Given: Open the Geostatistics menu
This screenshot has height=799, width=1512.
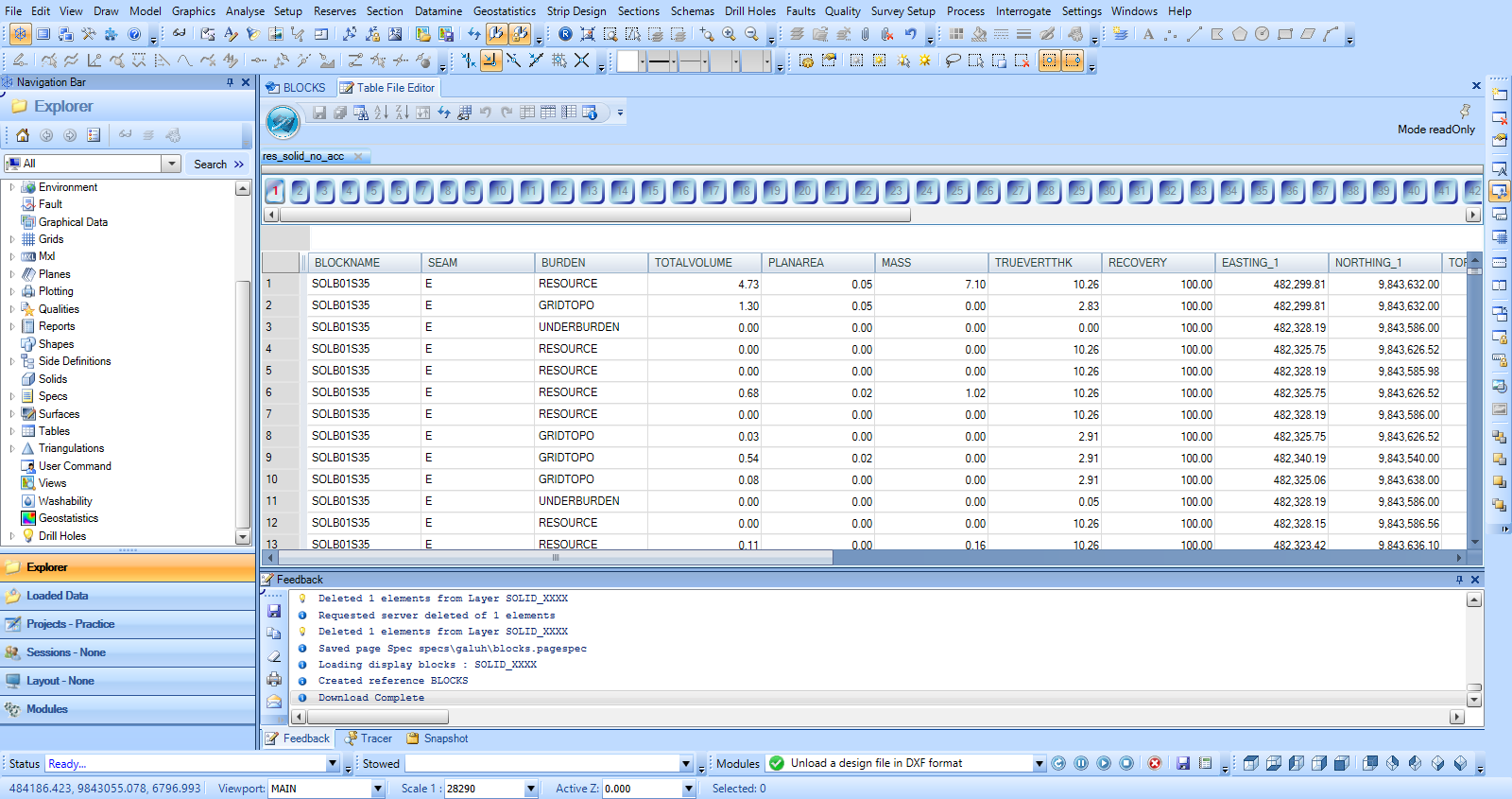Looking at the screenshot, I should pos(504,11).
